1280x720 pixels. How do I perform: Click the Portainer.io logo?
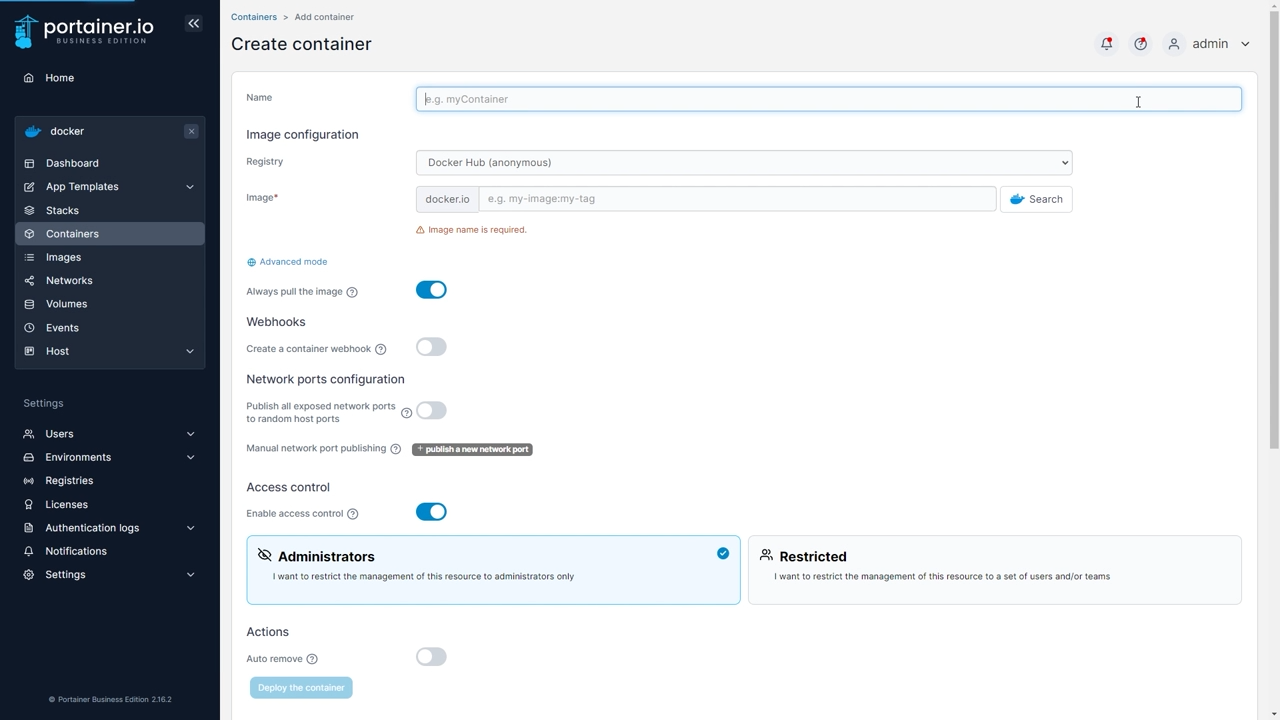point(85,30)
